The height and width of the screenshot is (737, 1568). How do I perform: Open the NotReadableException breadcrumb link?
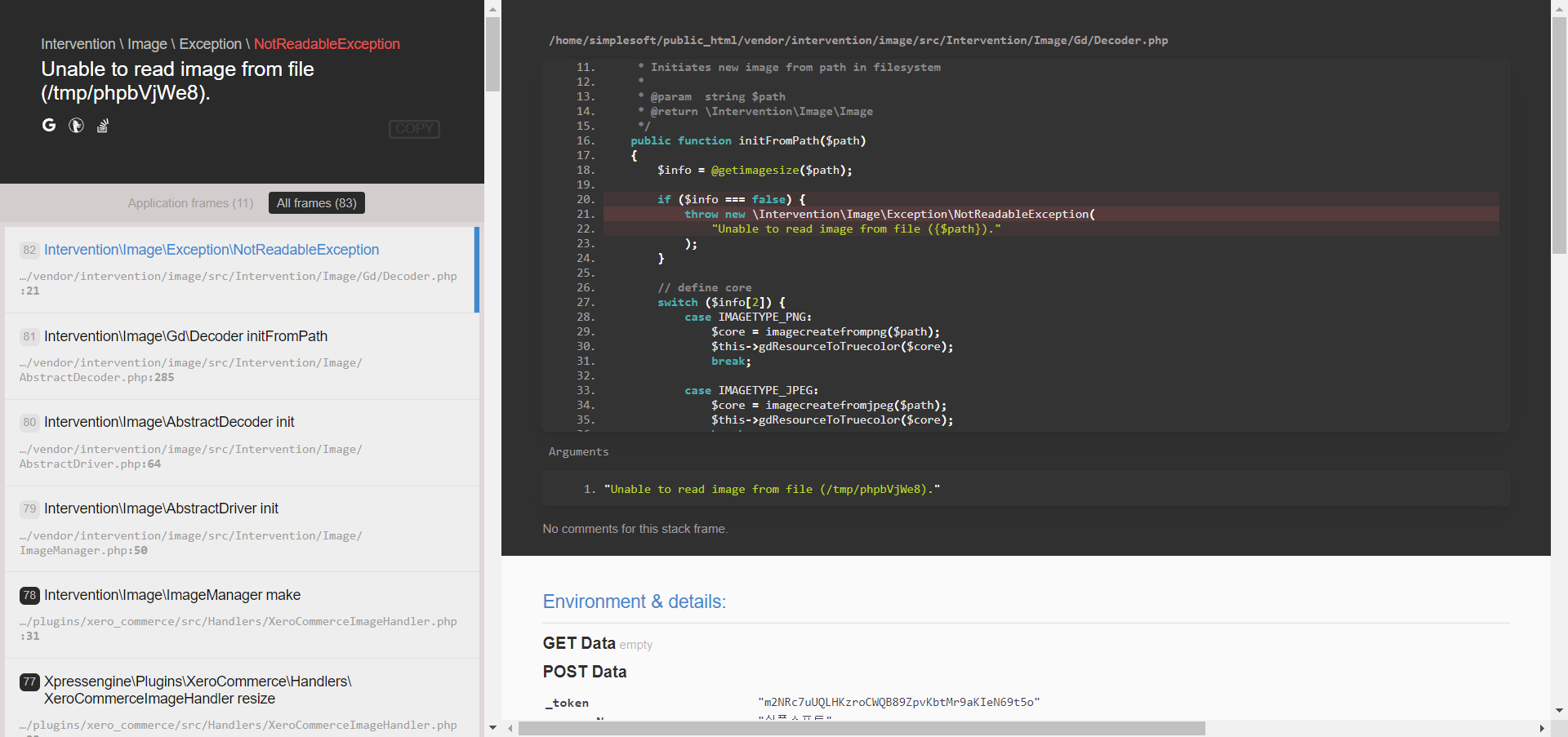click(x=326, y=44)
